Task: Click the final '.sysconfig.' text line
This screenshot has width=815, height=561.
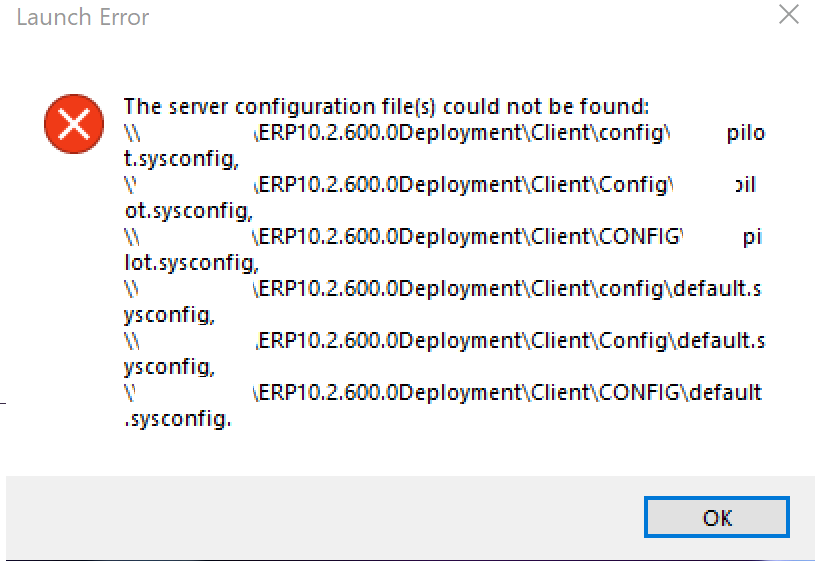Action: [177, 419]
